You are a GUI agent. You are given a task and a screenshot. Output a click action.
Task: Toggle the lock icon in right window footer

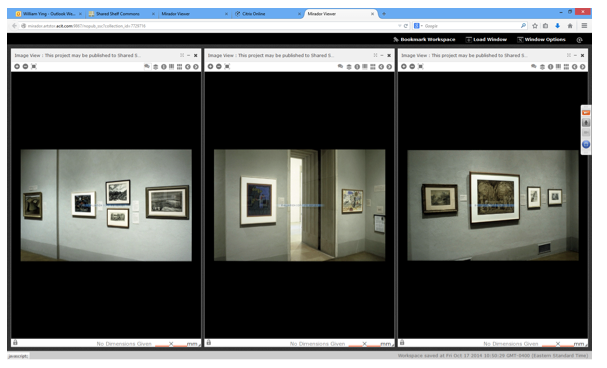[402, 343]
